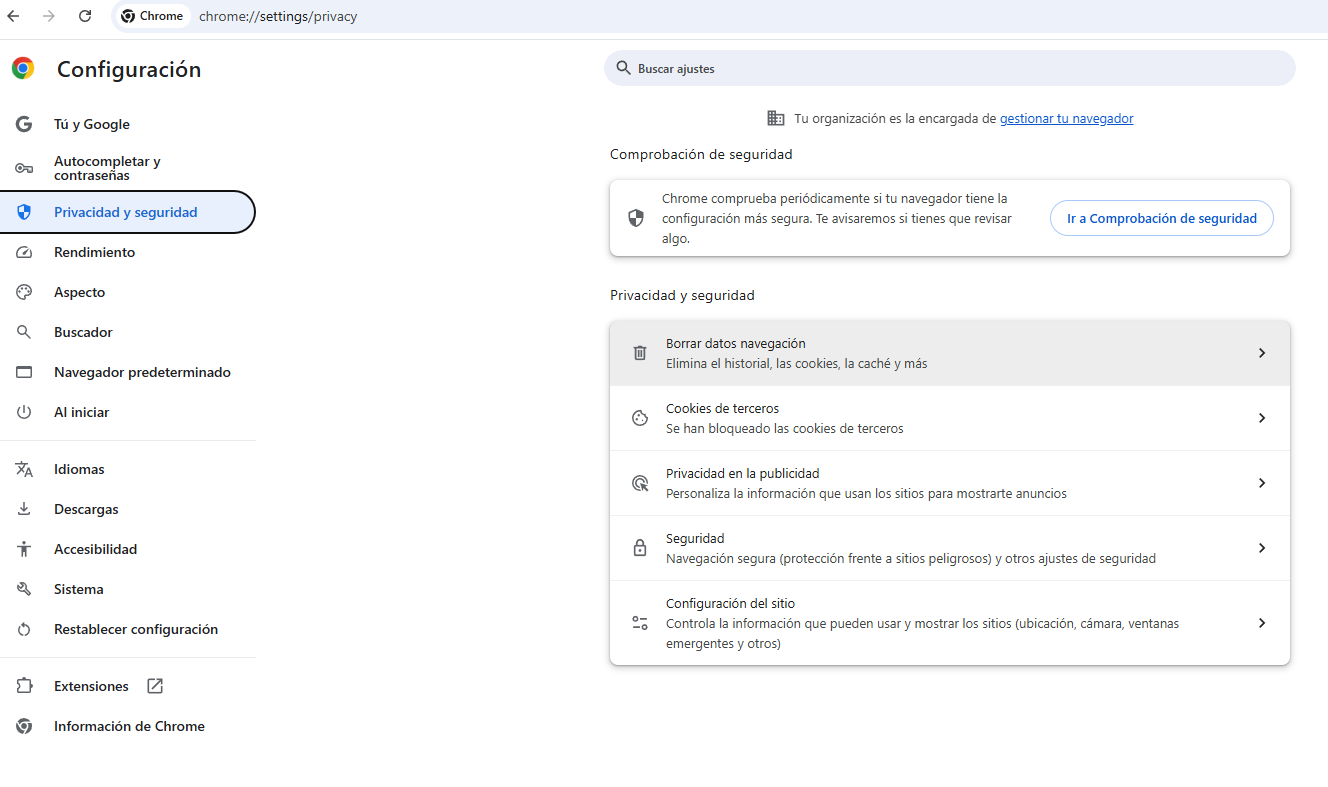The height and width of the screenshot is (787, 1328).
Task: Reload the page with refresh icon
Action: pyautogui.click(x=85, y=16)
